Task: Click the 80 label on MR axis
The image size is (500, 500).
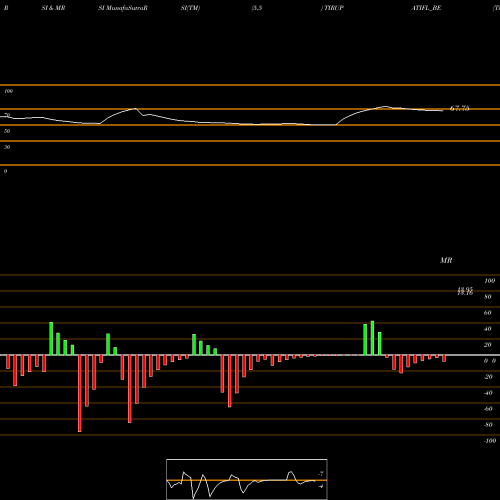Action: [x=488, y=297]
